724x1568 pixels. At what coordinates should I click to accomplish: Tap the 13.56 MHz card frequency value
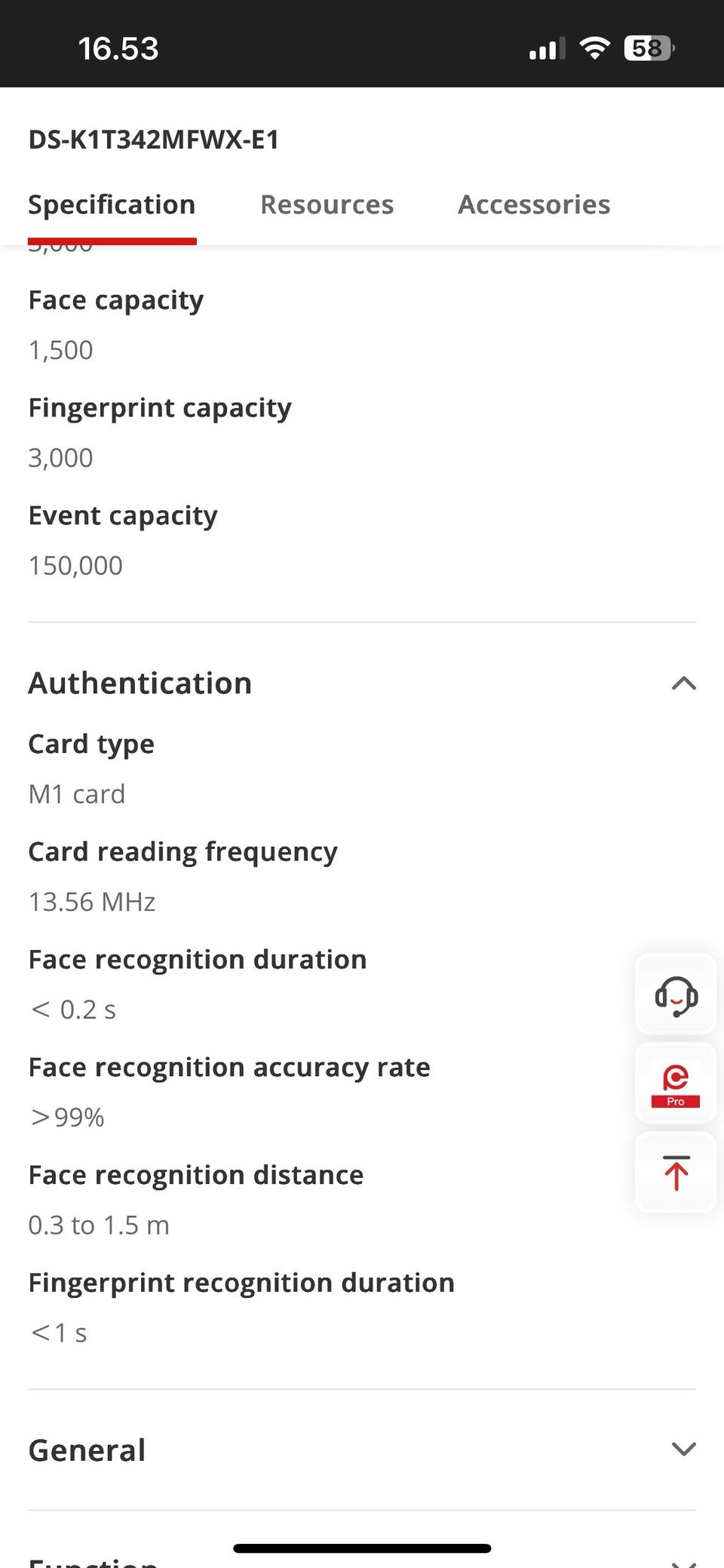click(92, 902)
